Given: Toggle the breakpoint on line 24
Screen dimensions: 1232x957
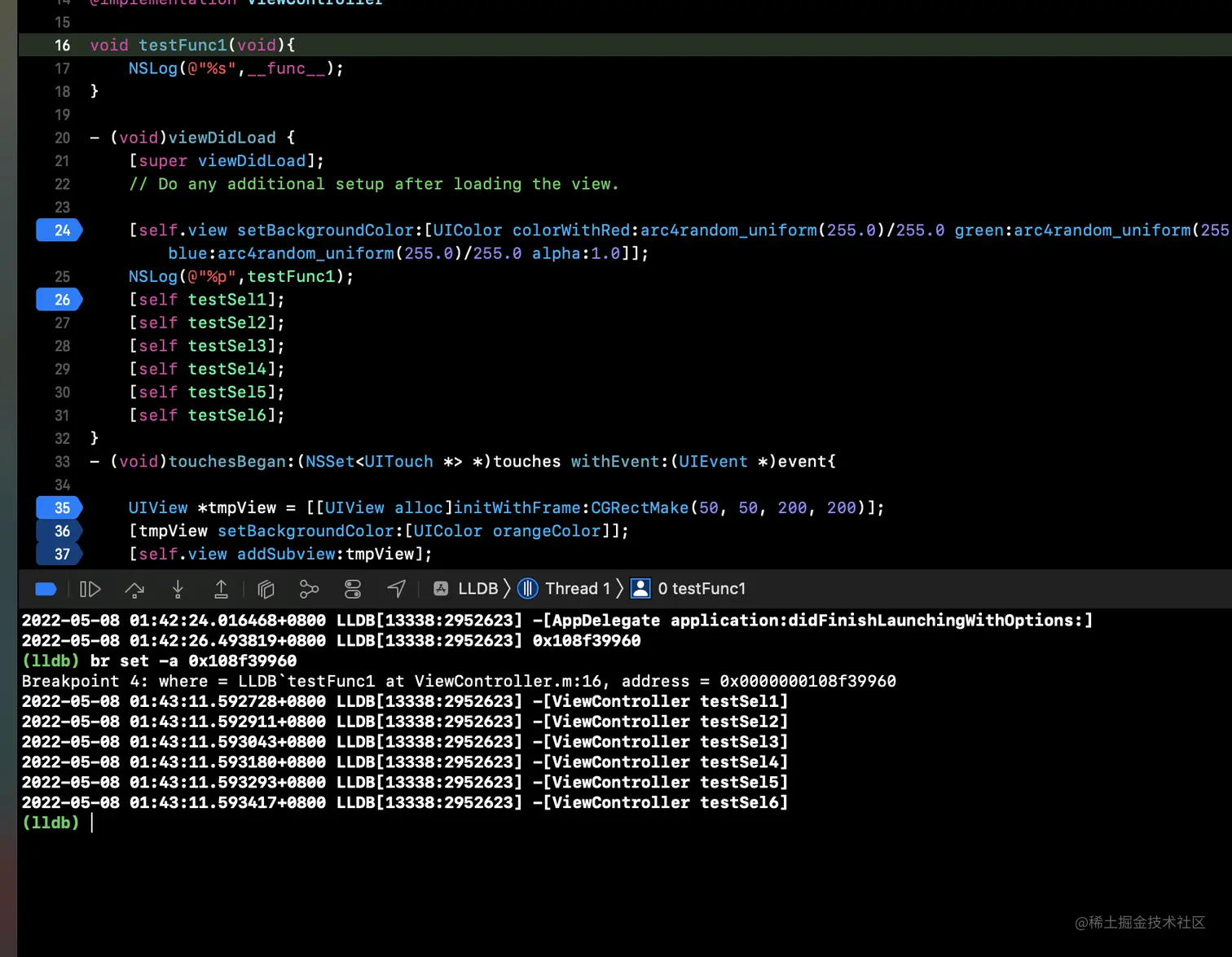Looking at the screenshot, I should 59,230.
